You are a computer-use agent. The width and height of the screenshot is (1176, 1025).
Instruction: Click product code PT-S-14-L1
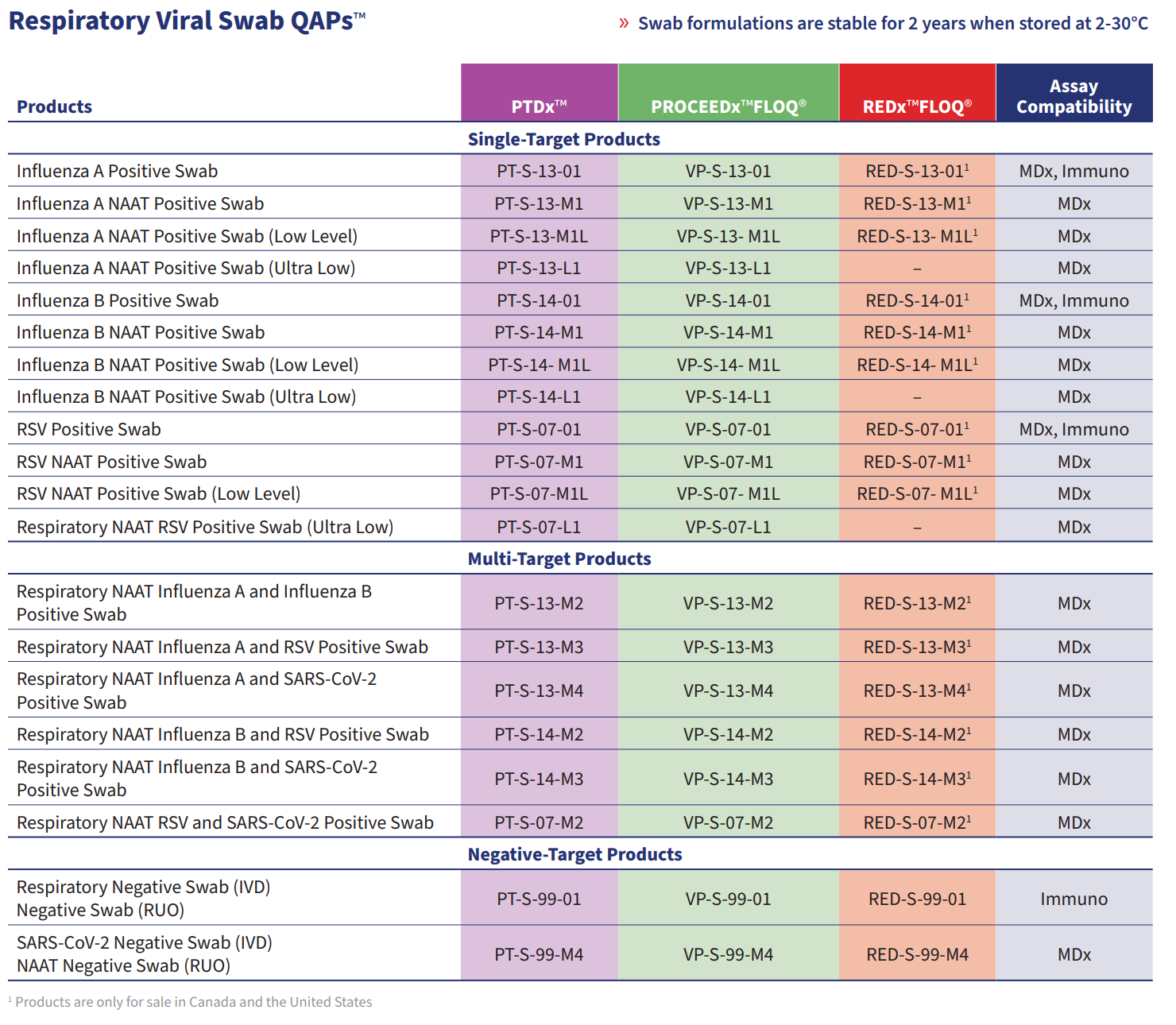coord(540,396)
